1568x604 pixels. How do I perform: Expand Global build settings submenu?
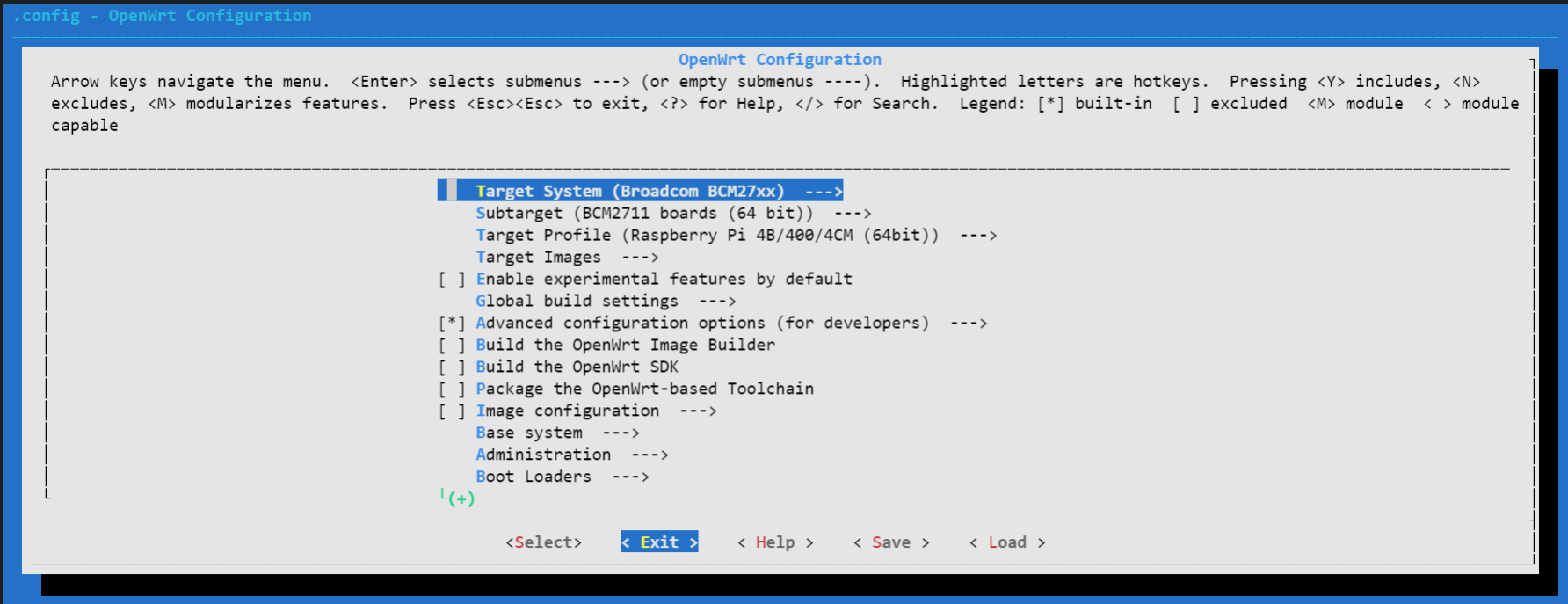(606, 301)
